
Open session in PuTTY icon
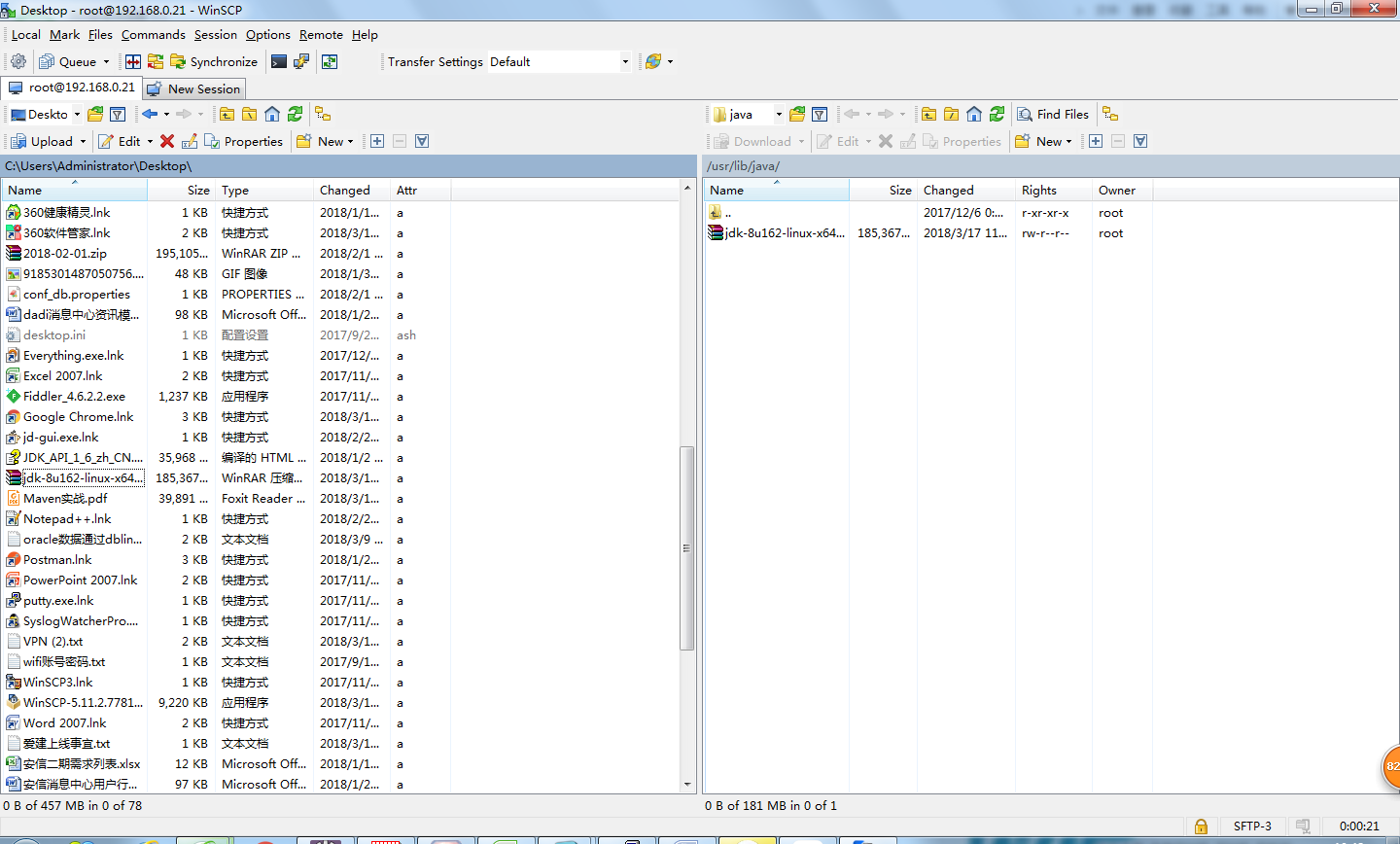pos(301,61)
